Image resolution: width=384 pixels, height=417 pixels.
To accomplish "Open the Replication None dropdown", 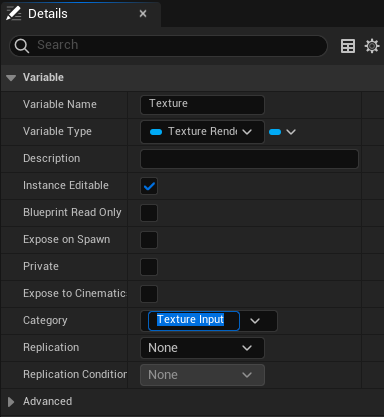I will tap(203, 348).
